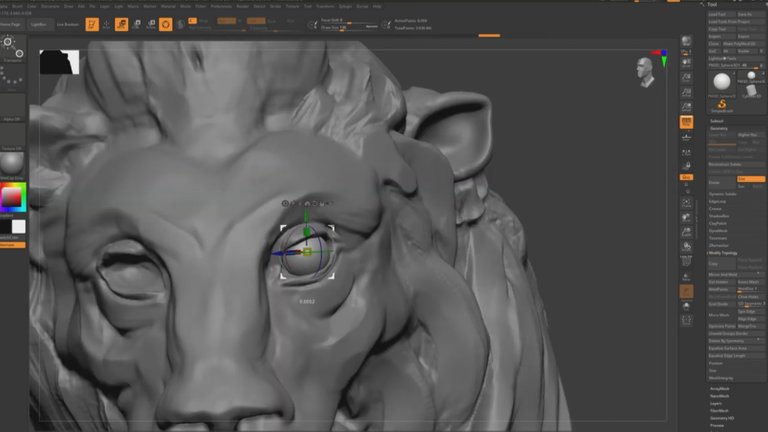Click the Actual size icon
The width and height of the screenshot is (768, 432).
pyautogui.click(x=687, y=92)
